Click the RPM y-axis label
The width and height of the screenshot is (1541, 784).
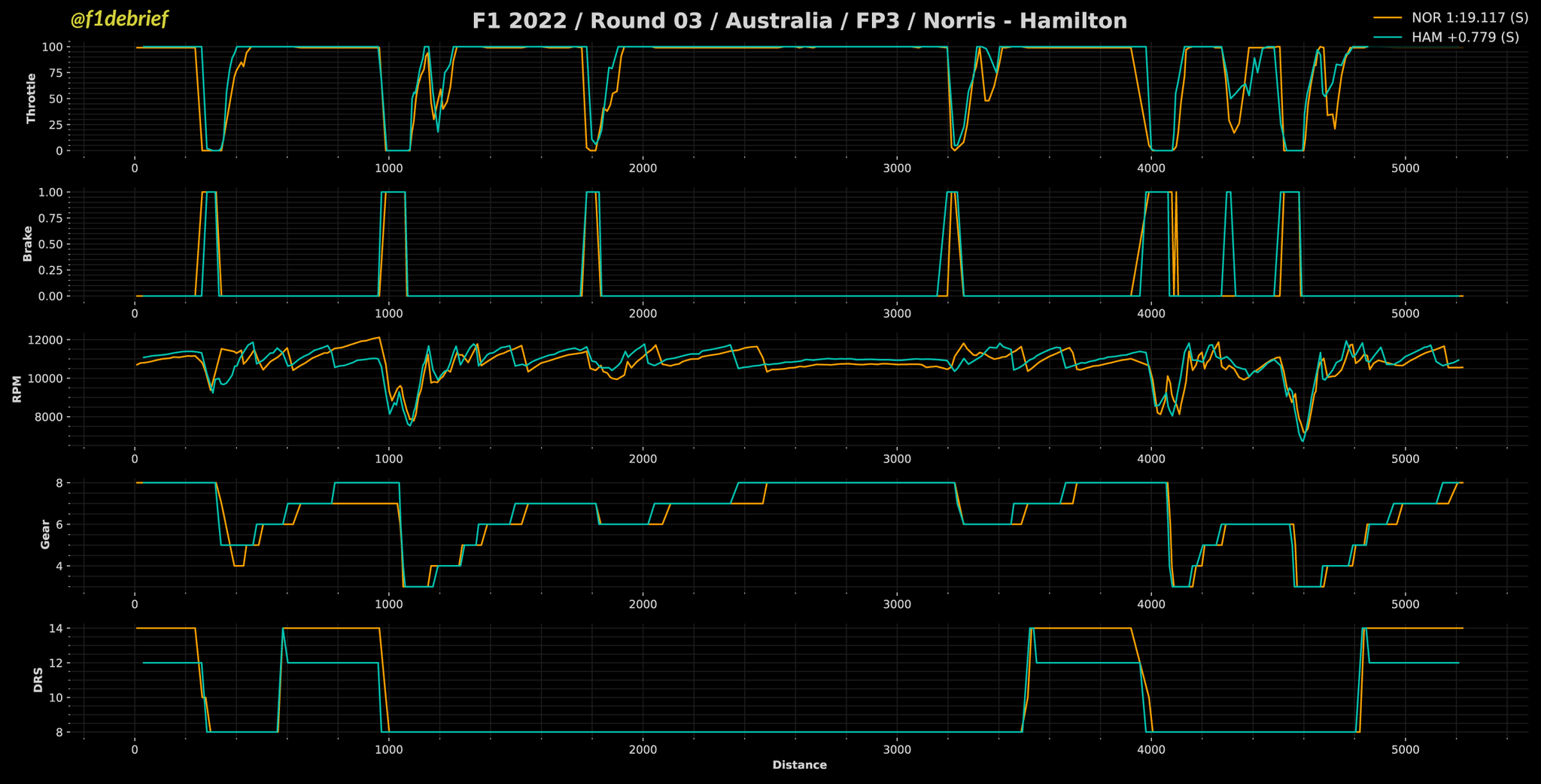pos(17,390)
